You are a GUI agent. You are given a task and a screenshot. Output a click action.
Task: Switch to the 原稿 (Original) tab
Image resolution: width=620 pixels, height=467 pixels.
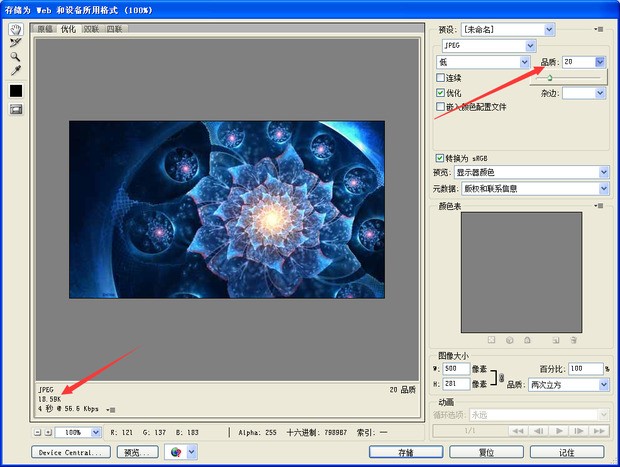(x=46, y=30)
